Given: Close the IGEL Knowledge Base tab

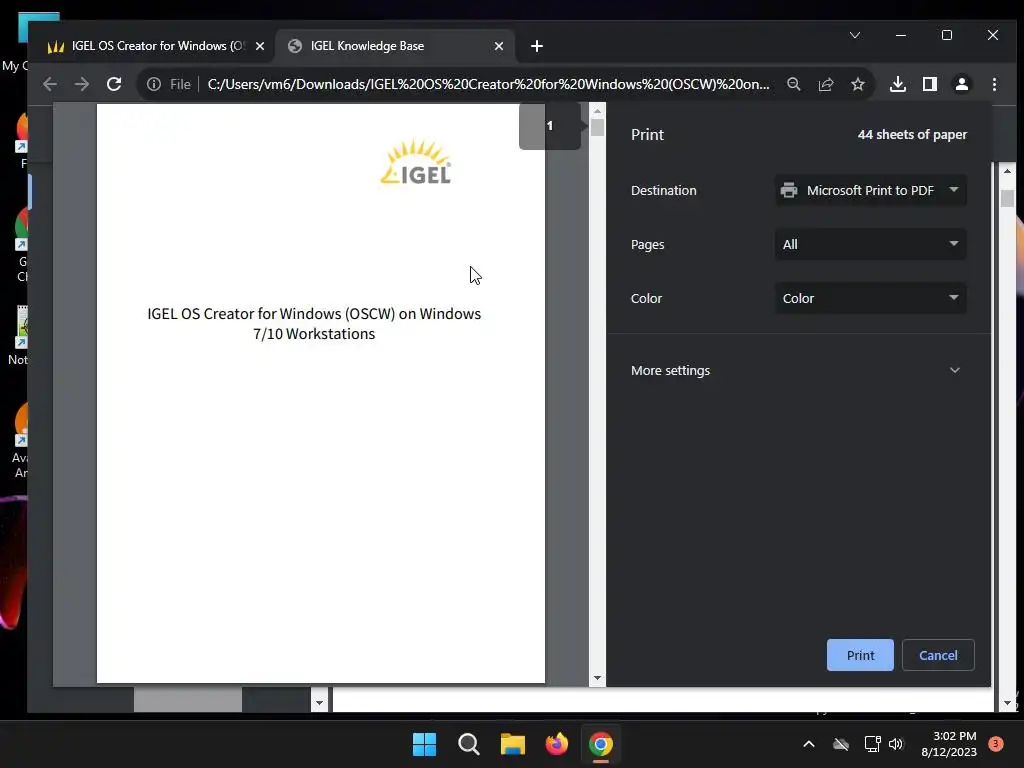Looking at the screenshot, I should pyautogui.click(x=499, y=46).
